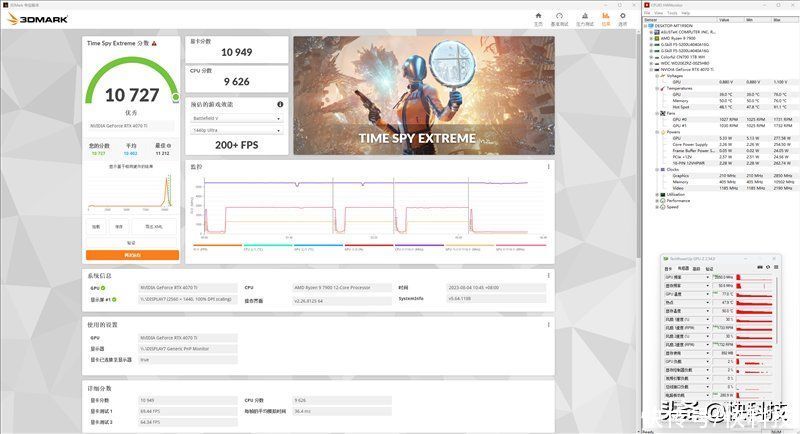The width and height of the screenshot is (800, 434).
Task: Open the Battlefield V game dropdown
Action: pos(237,118)
